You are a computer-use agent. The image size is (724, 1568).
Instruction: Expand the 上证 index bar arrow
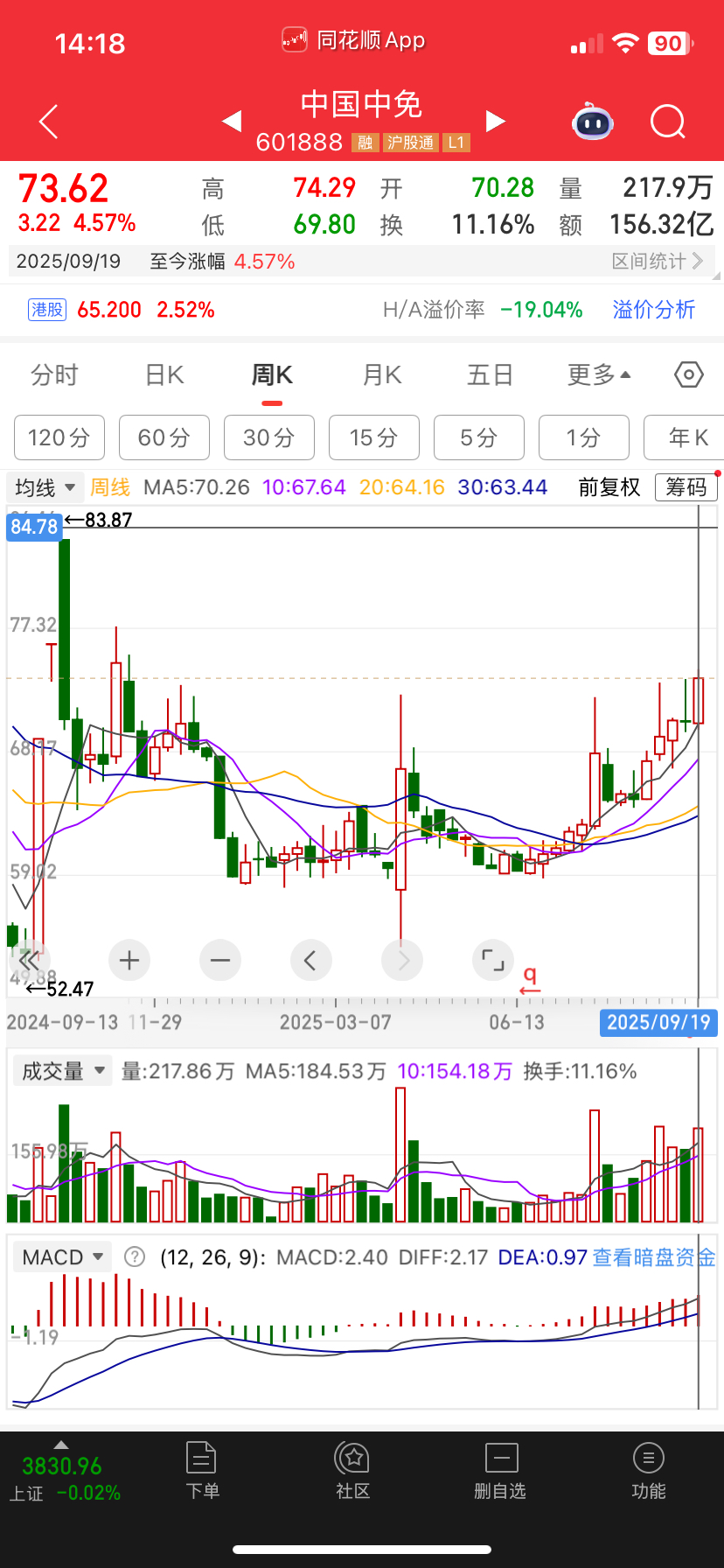[x=60, y=1444]
